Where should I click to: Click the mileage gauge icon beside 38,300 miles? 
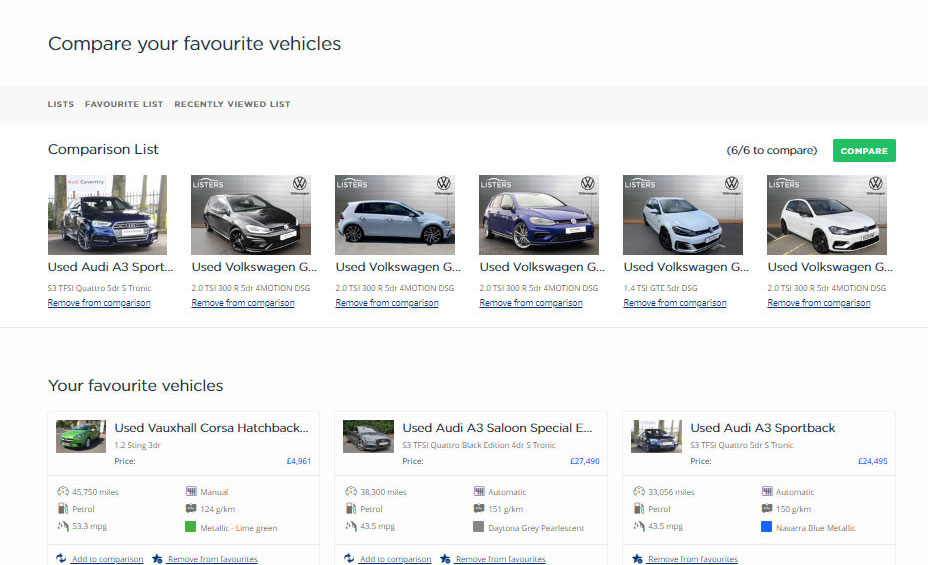(351, 491)
